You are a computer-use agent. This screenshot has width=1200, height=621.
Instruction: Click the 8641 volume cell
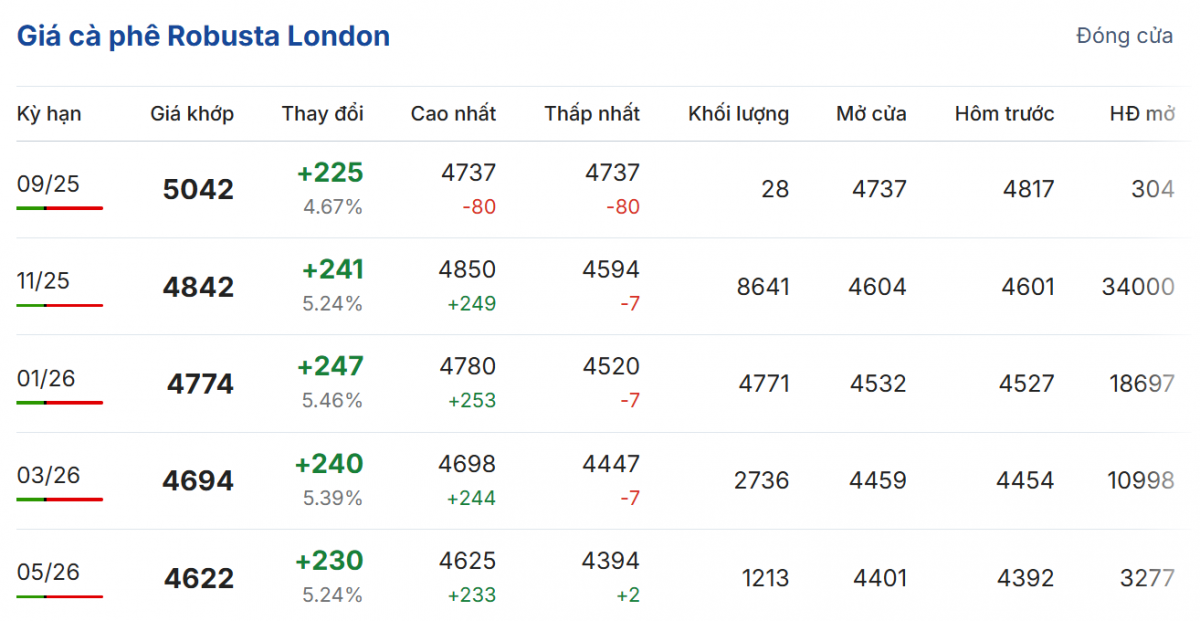(762, 288)
